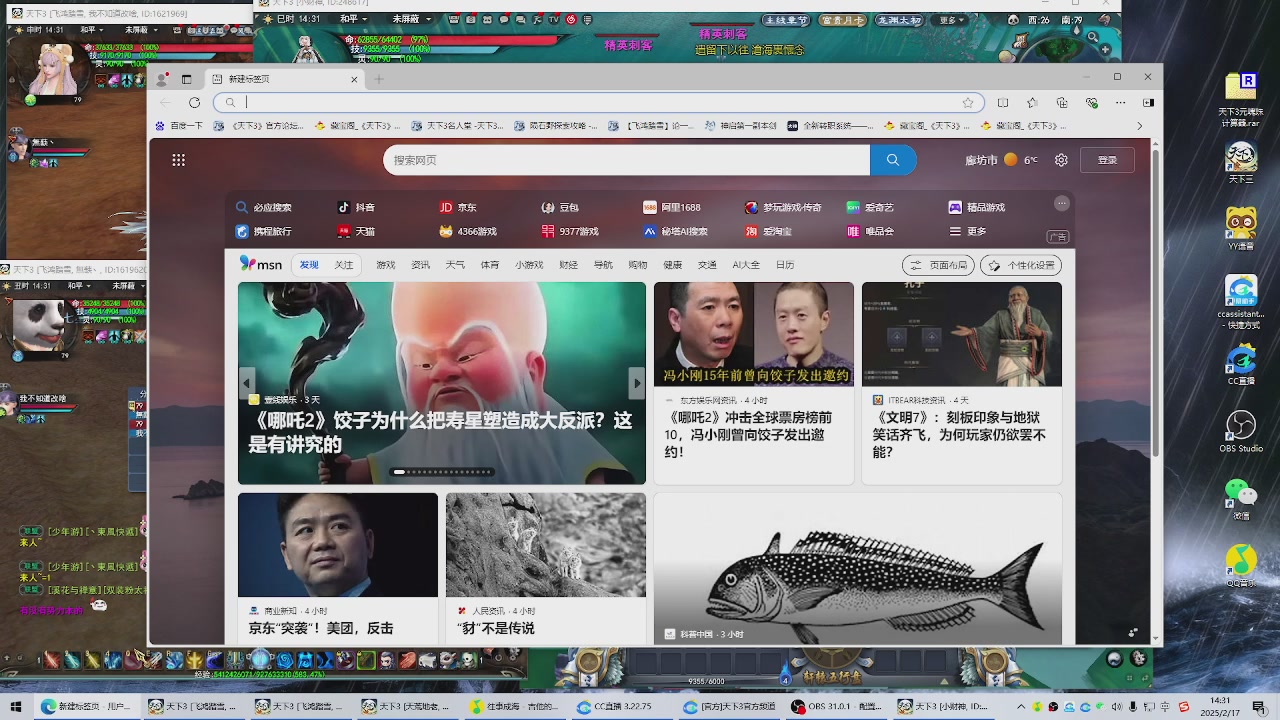Show next carousel news slide
1280x720 pixels.
pos(636,383)
